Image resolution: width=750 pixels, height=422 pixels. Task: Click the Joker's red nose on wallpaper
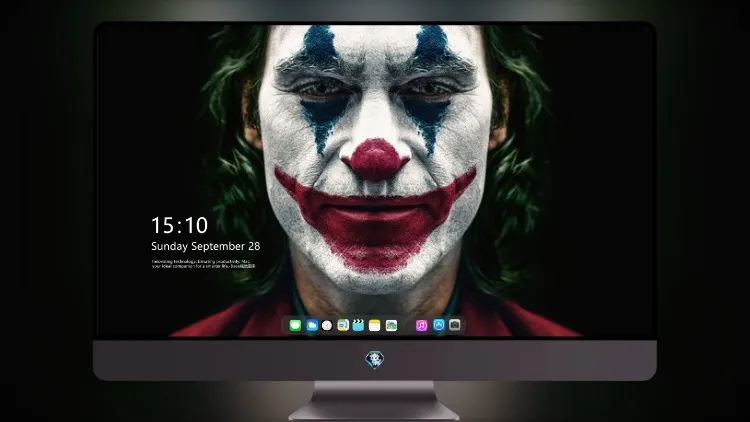pyautogui.click(x=375, y=160)
